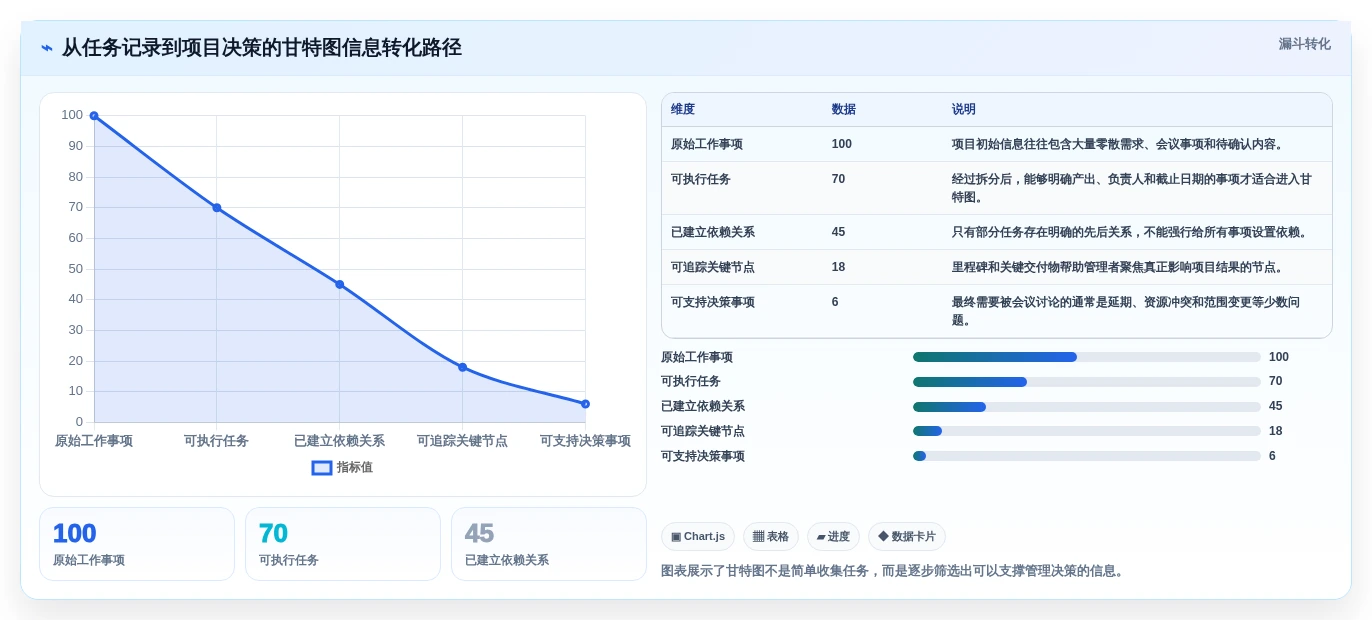
Task: Click the chart data point at 原始工作事项
Action: tap(94, 116)
